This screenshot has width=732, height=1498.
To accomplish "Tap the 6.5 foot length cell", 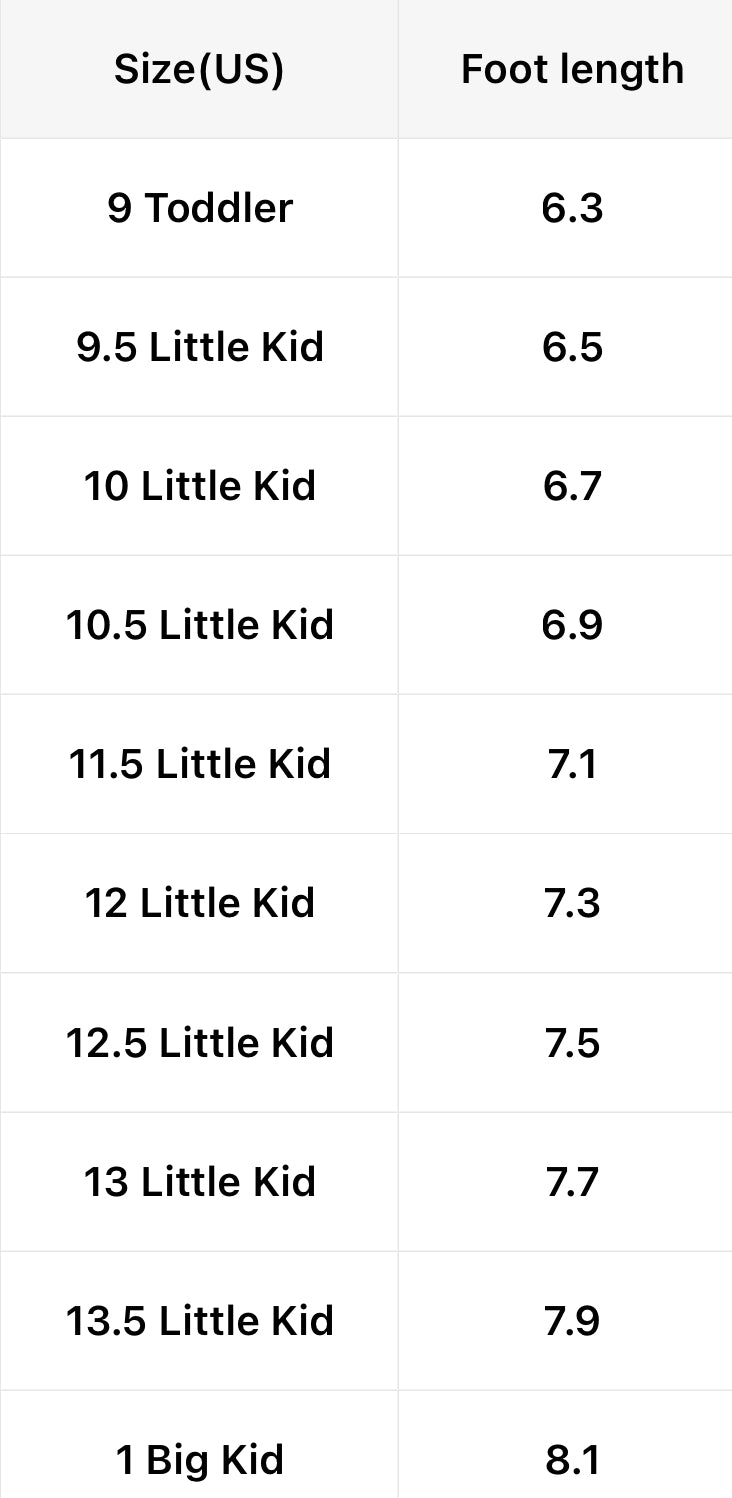I will pos(572,347).
